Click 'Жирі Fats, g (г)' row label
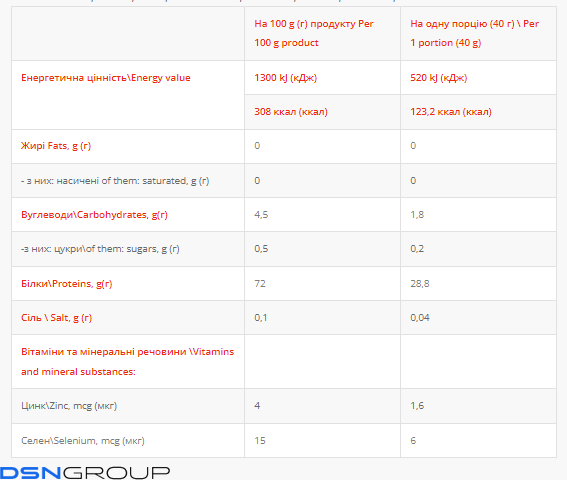Viewport: 567px width, 480px height. (x=56, y=146)
